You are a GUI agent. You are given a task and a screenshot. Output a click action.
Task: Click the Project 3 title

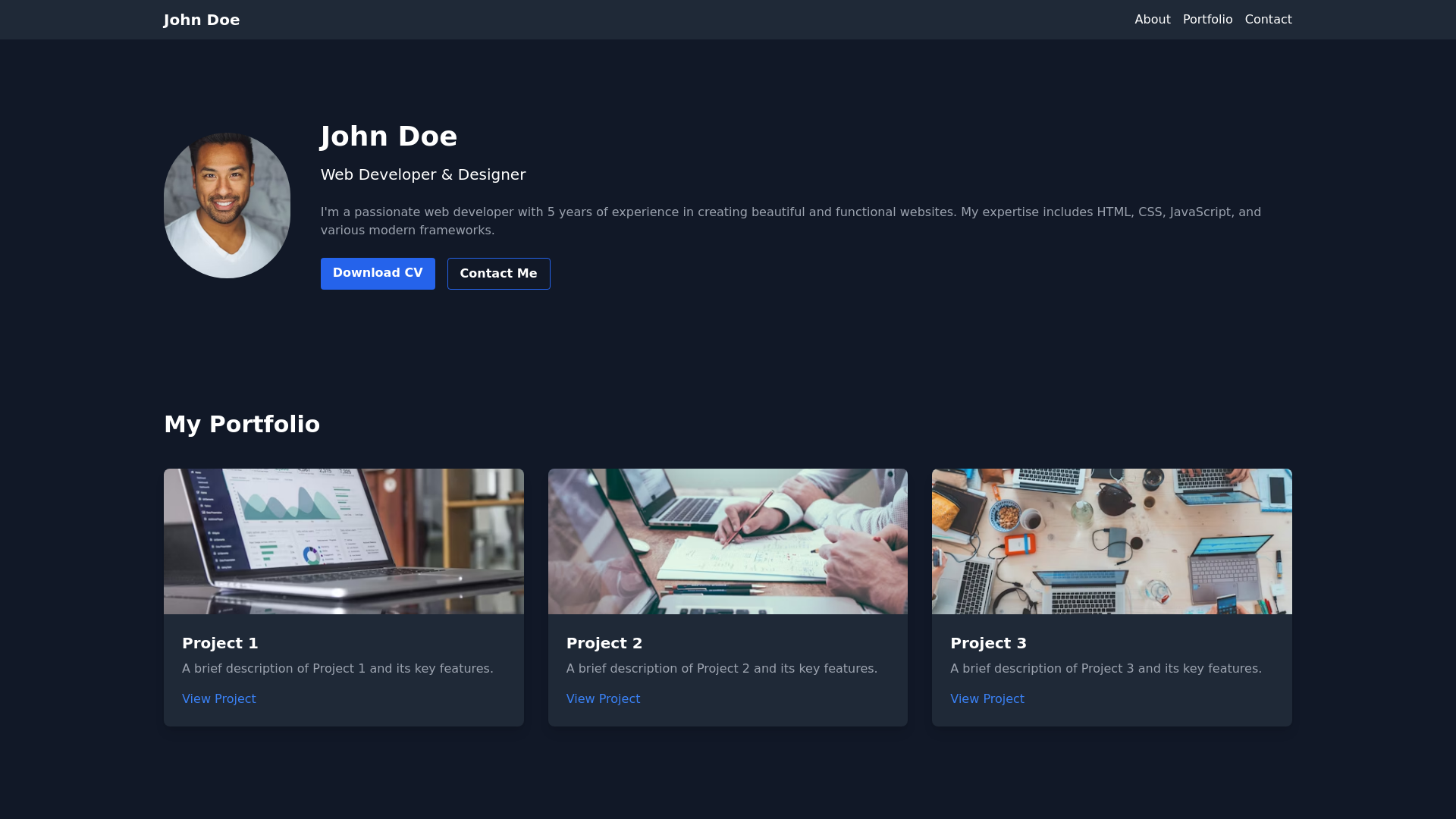[x=988, y=643]
